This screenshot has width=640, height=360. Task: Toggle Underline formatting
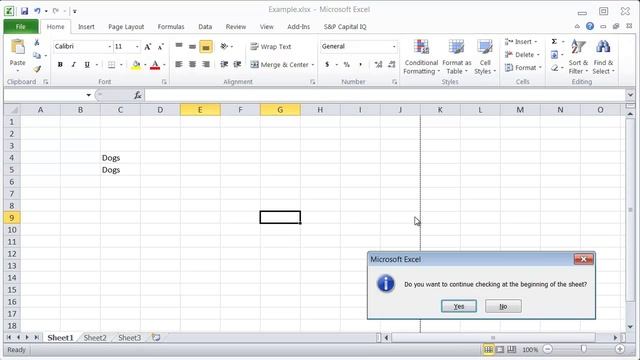point(87,64)
